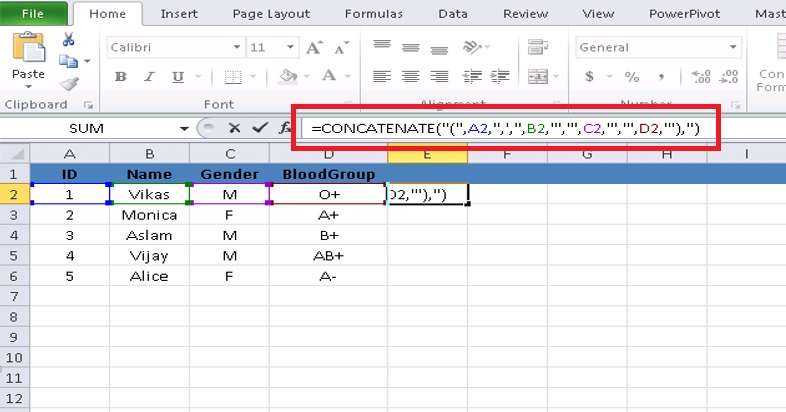Click the Wrap Text icon
This screenshot has height=412, width=786.
pyautogui.click(x=538, y=47)
